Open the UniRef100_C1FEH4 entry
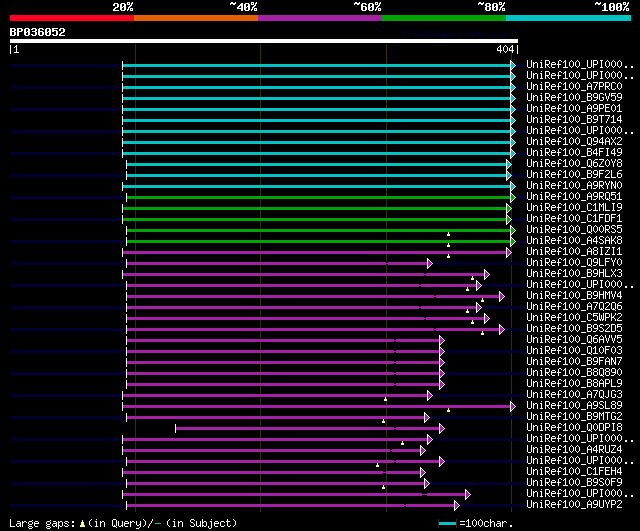This screenshot has width=640, height=531. pyautogui.click(x=574, y=472)
